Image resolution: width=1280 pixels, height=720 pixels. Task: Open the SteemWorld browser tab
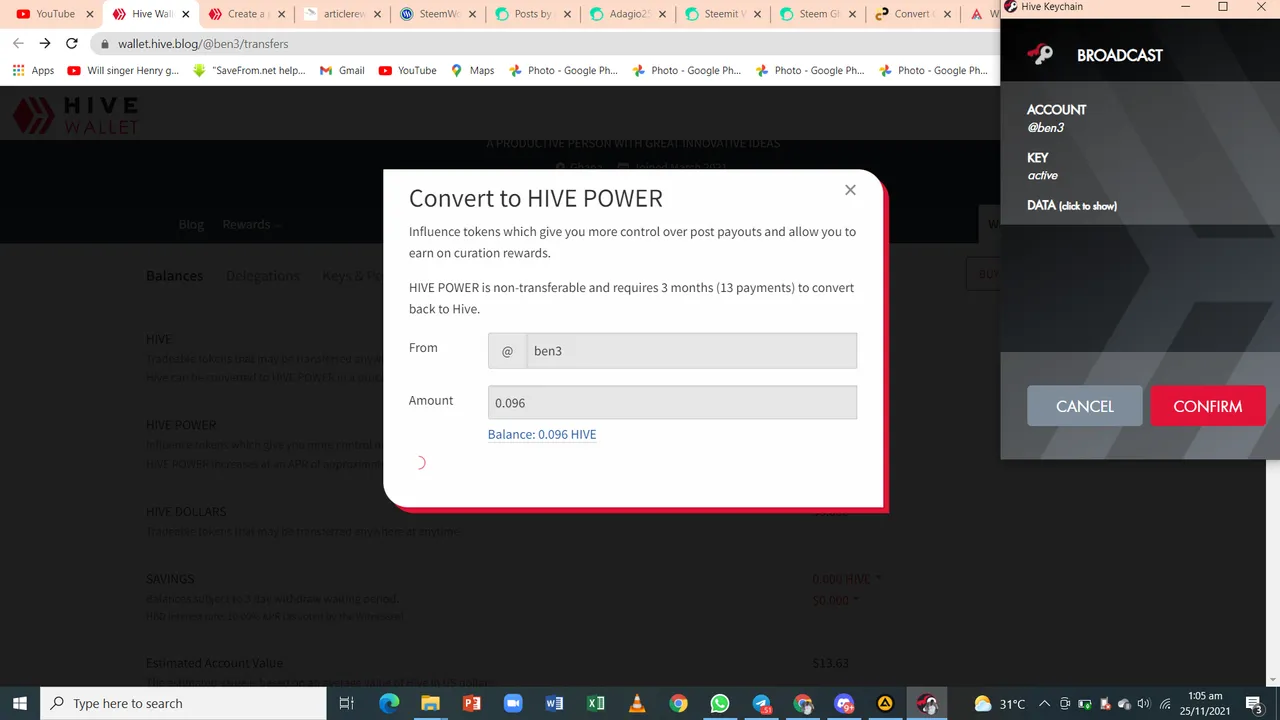[436, 14]
